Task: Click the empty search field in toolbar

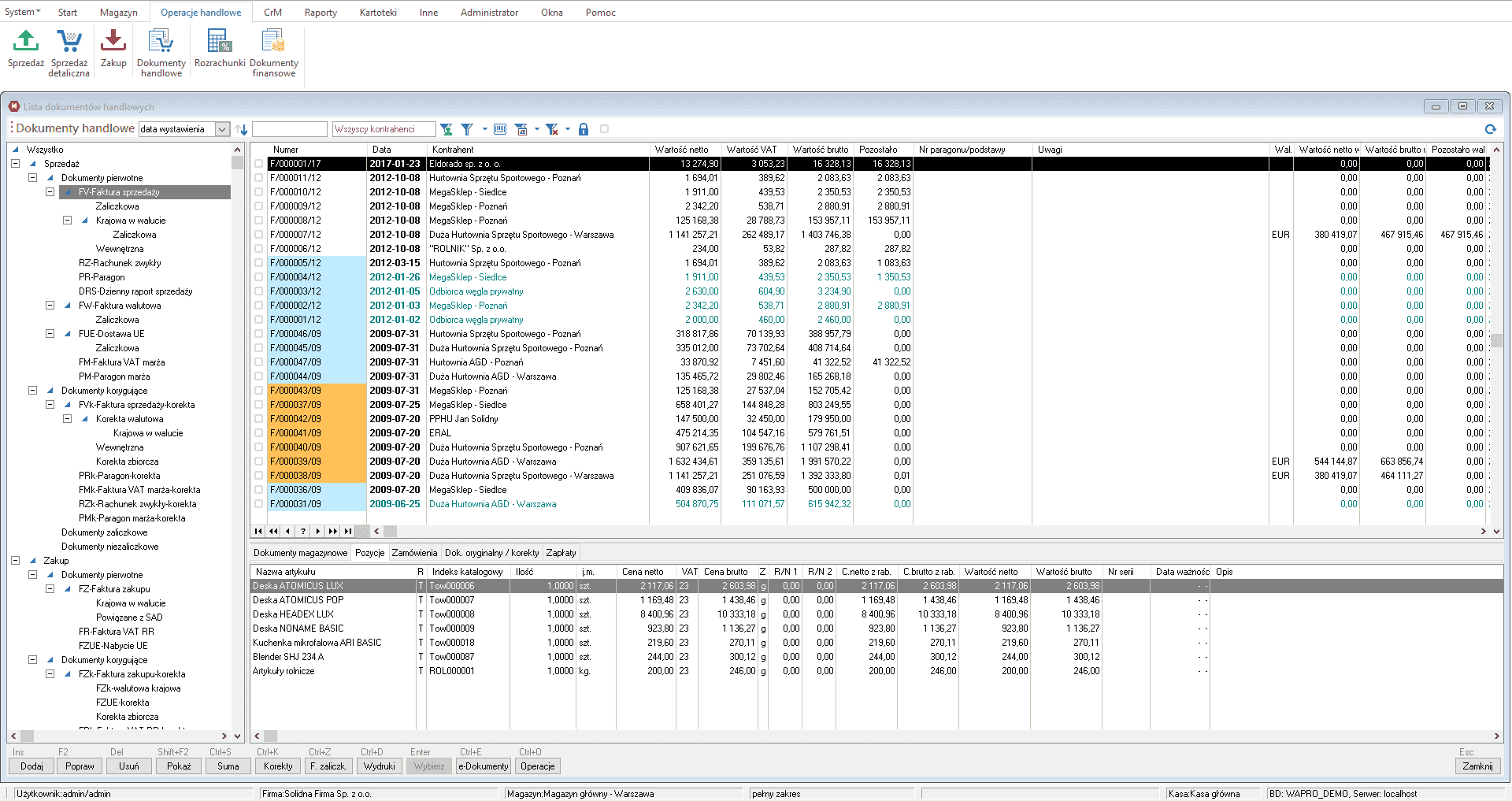Action: (x=289, y=129)
